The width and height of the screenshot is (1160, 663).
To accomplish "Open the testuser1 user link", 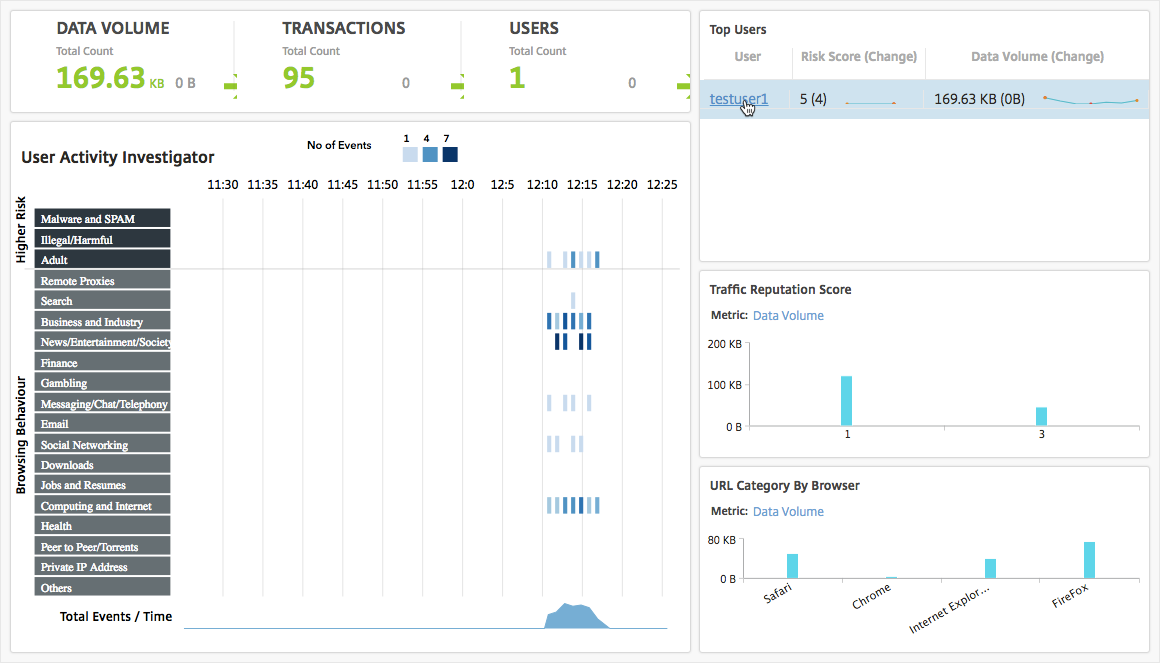I will coord(738,99).
